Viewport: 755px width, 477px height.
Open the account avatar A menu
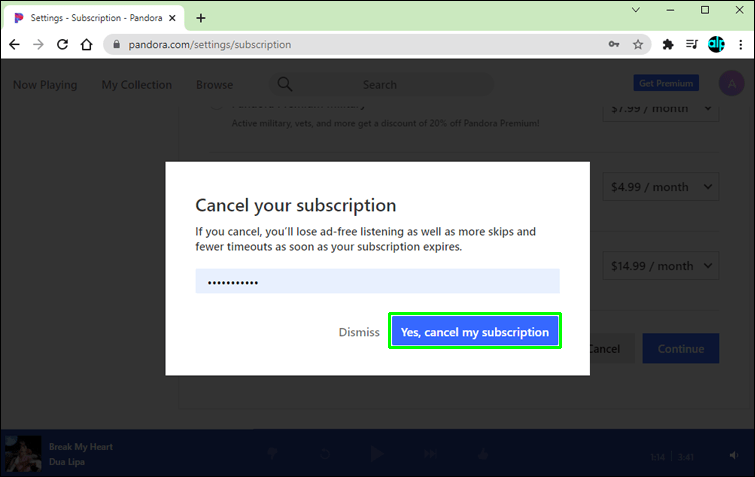(731, 84)
